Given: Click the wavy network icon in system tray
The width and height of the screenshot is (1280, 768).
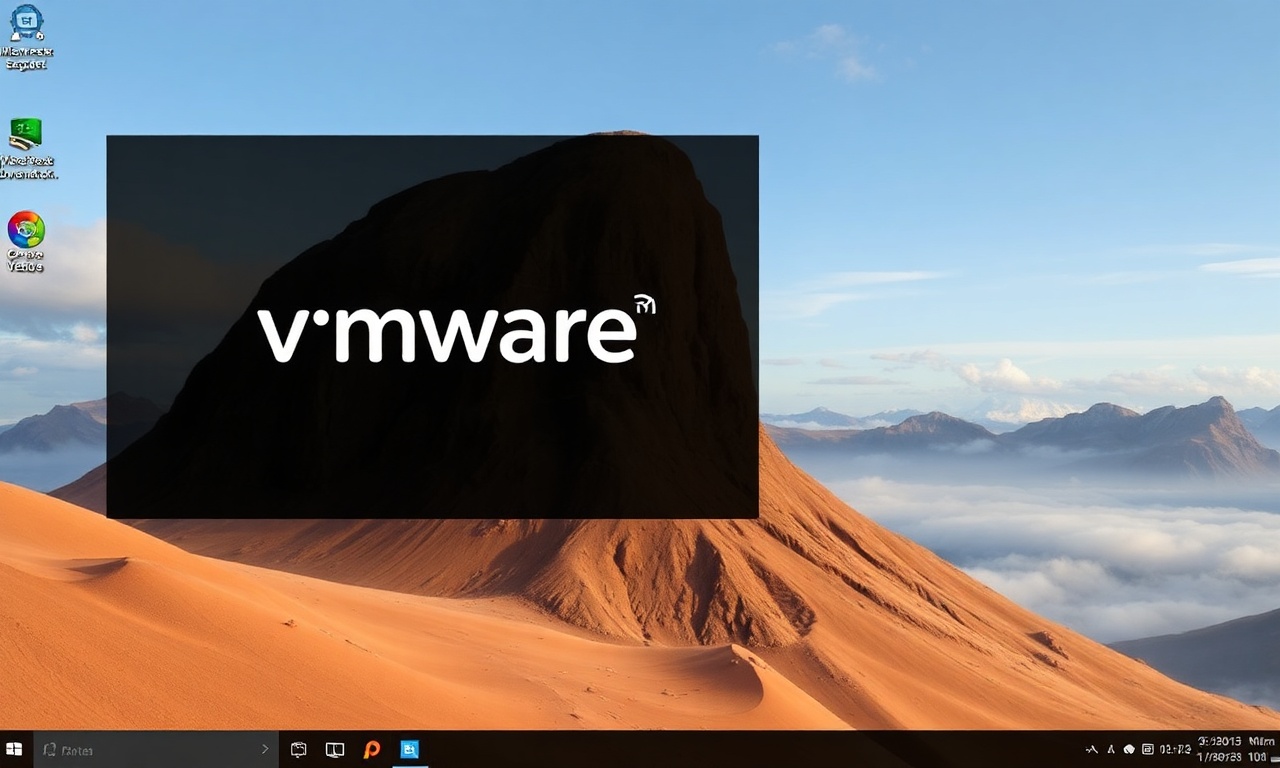Looking at the screenshot, I should point(1092,749).
